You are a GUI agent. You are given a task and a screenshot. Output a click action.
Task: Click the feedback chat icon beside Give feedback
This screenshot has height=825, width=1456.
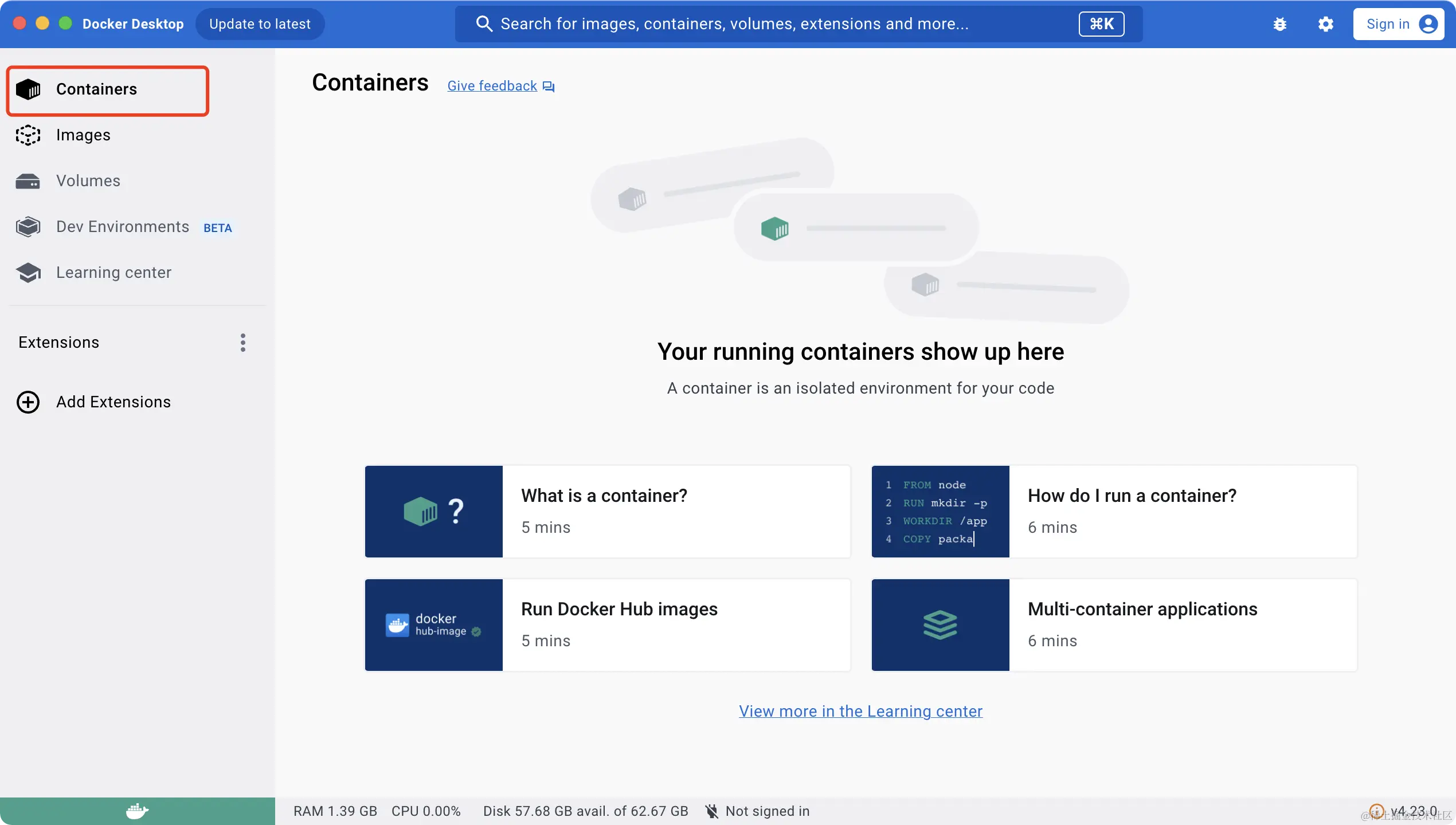tap(549, 87)
